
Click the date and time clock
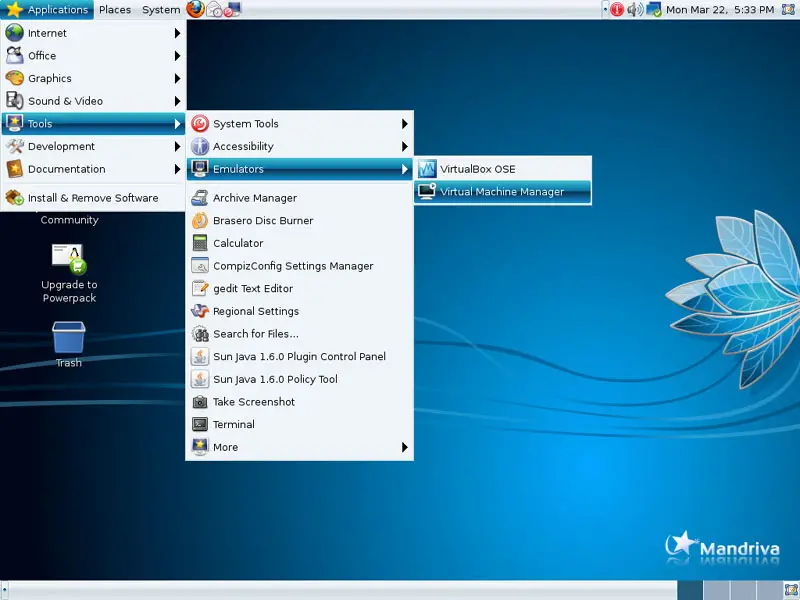point(720,10)
